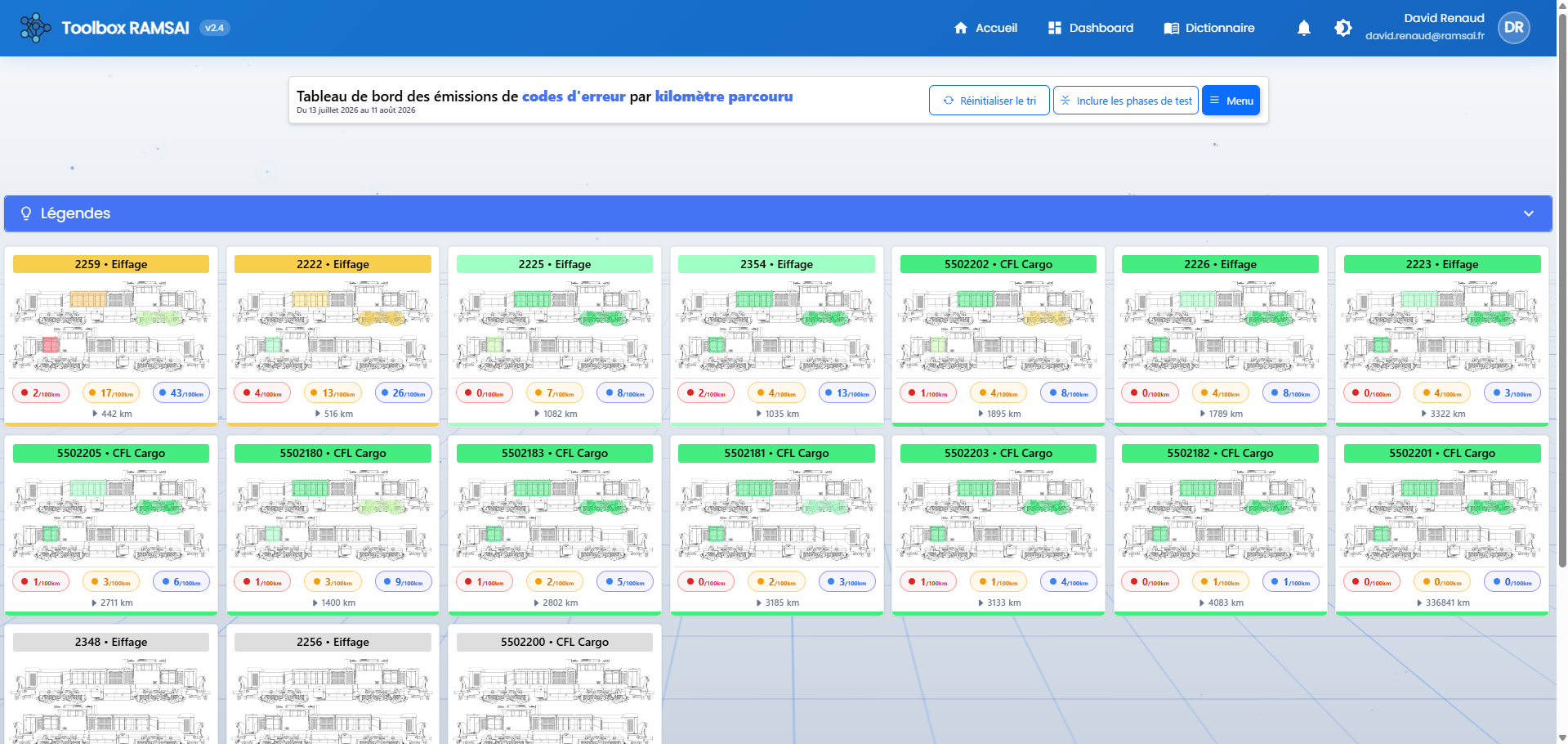Expand the 1789 km detail on card 2226
1568x744 pixels.
pyautogui.click(x=1221, y=414)
